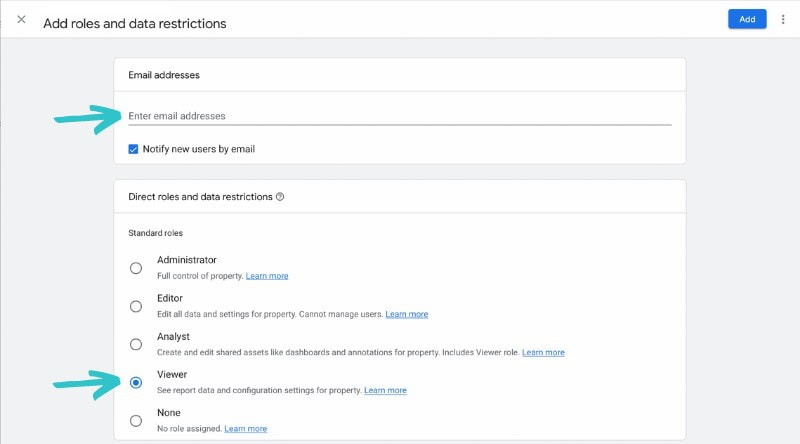Screen dimensions: 800x444
Task: Close the Add roles dialog with X
Action: (21, 20)
